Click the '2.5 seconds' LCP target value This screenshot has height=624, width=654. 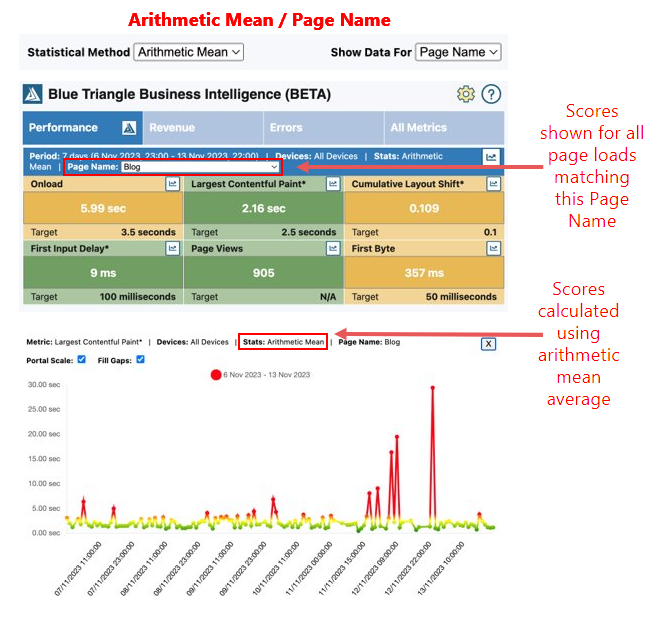[309, 232]
